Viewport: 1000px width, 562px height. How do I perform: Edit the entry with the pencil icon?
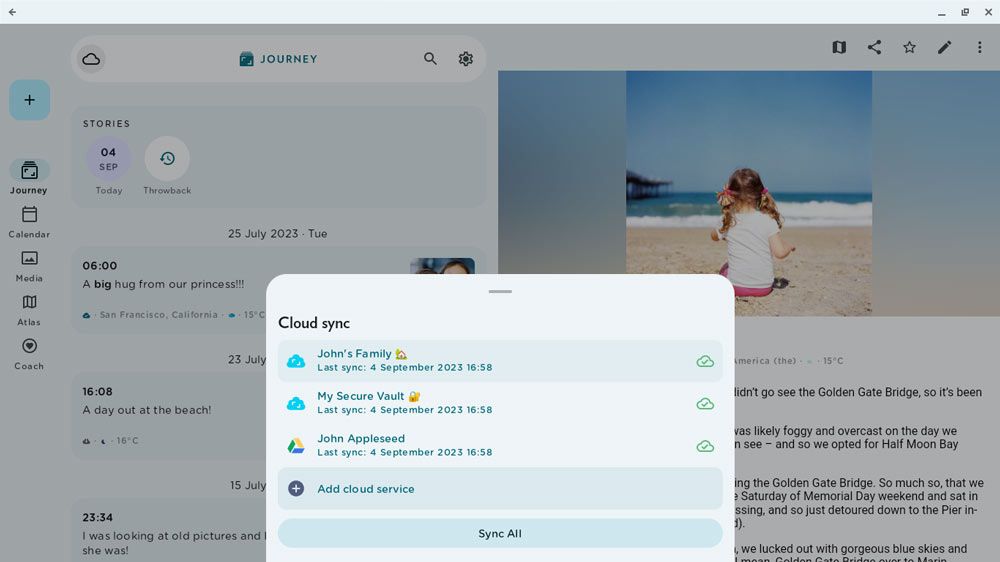[x=945, y=47]
